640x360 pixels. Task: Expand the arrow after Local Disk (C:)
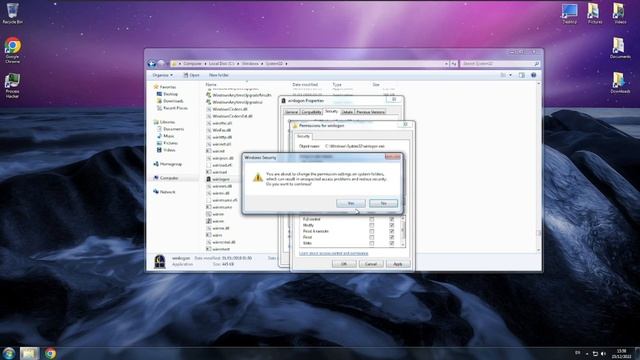coord(238,64)
